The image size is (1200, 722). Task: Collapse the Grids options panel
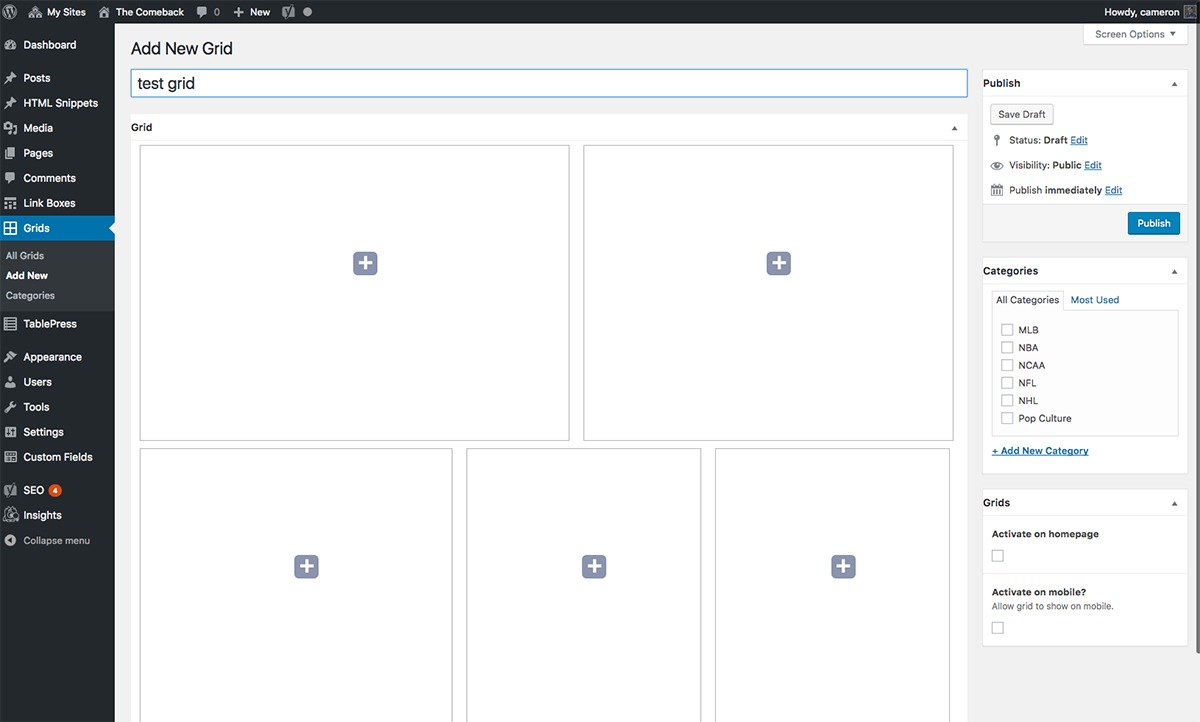[1174, 504]
